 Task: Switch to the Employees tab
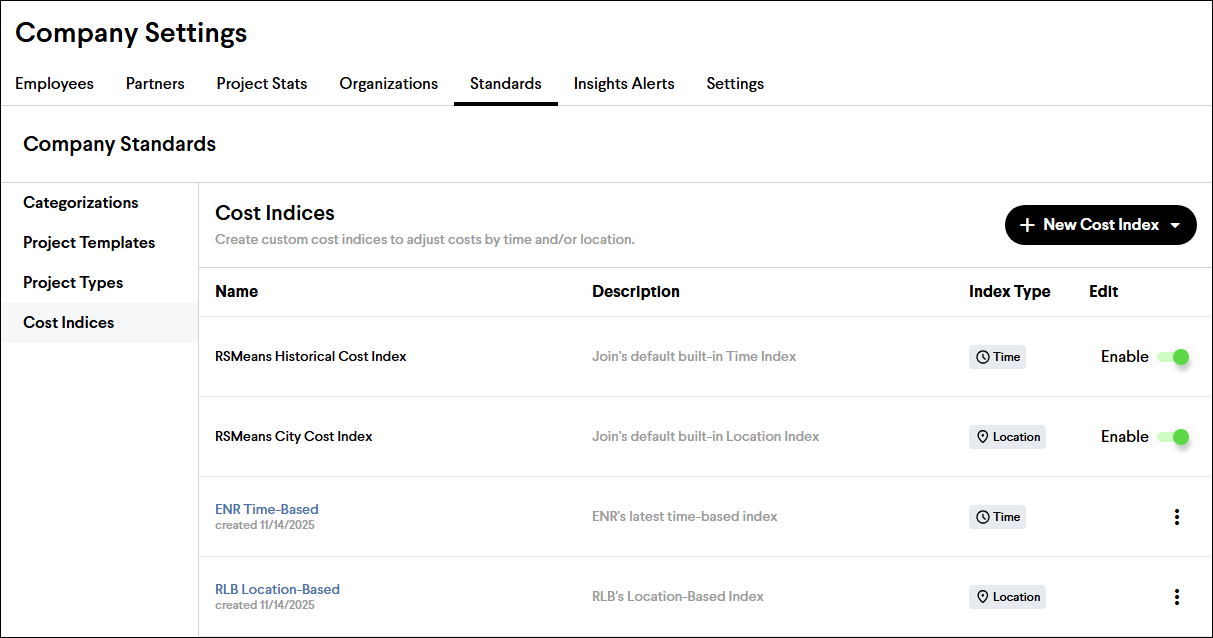tap(54, 84)
